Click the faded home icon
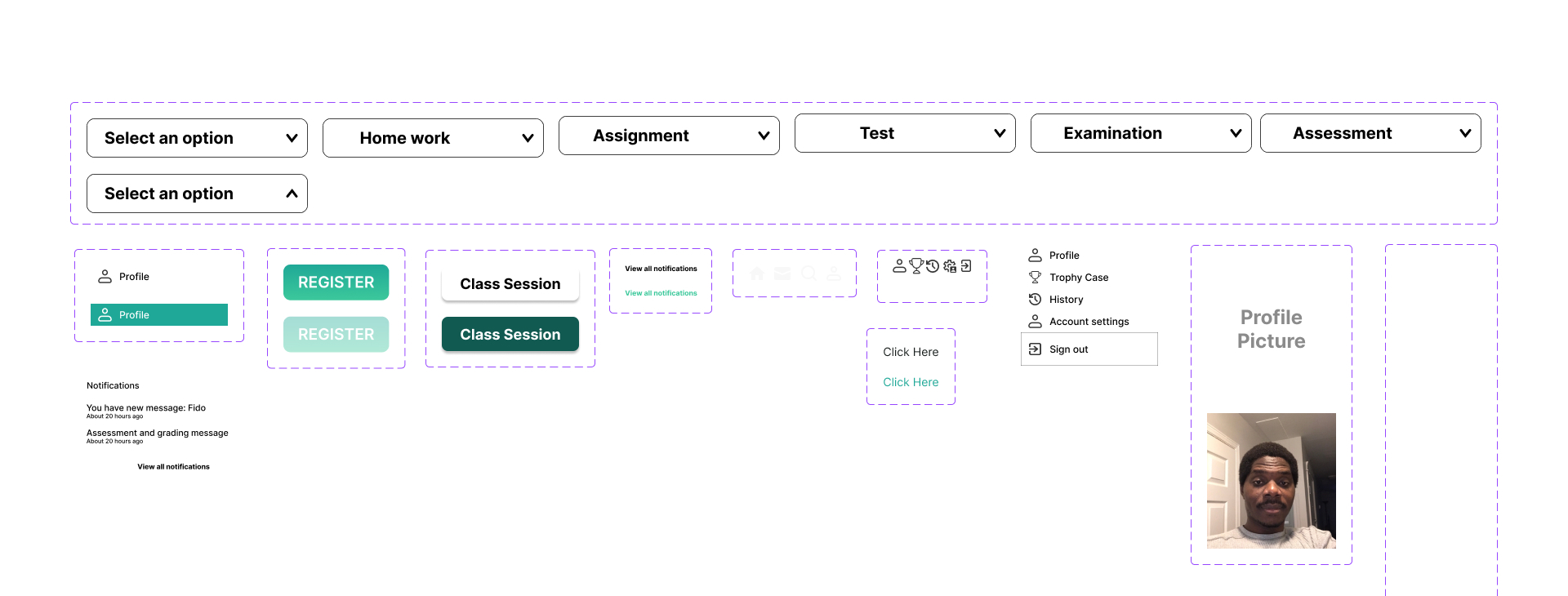 point(757,274)
